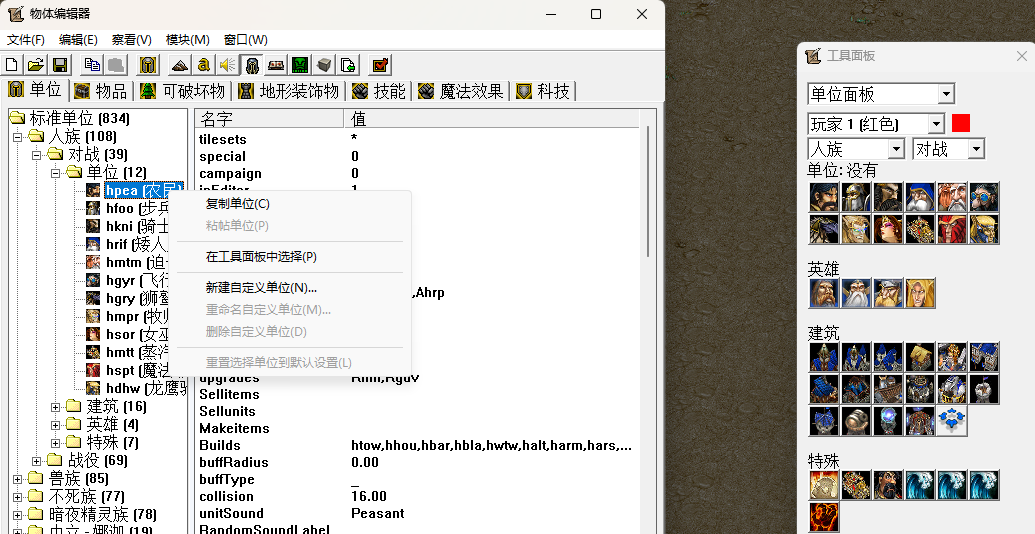Choose the yellow-roofed Farm building icon

tap(920, 357)
